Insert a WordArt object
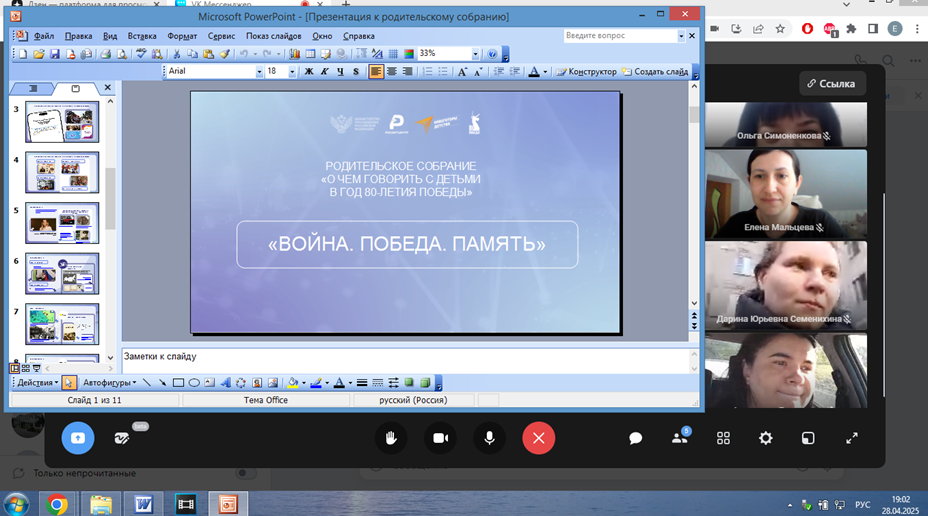The width and height of the screenshot is (928, 516). [225, 383]
